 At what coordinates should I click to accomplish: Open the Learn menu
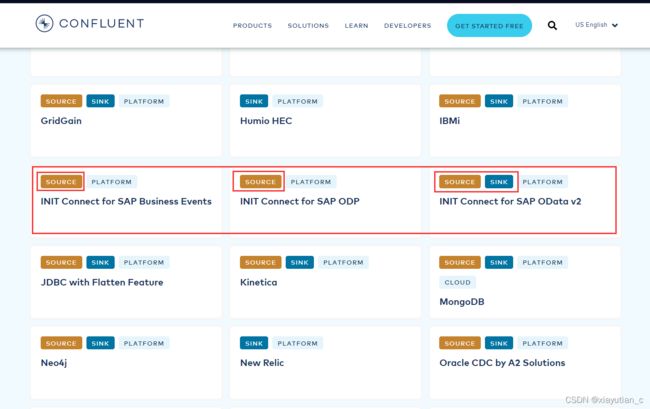pos(356,26)
